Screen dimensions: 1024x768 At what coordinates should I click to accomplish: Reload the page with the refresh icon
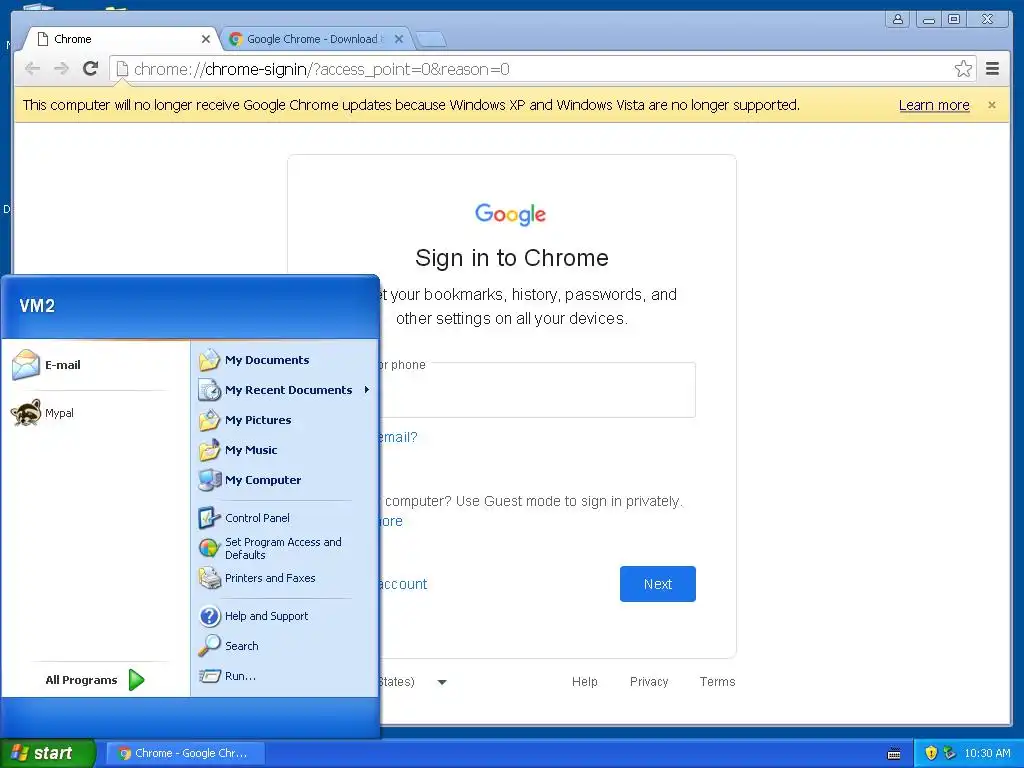[x=91, y=69]
